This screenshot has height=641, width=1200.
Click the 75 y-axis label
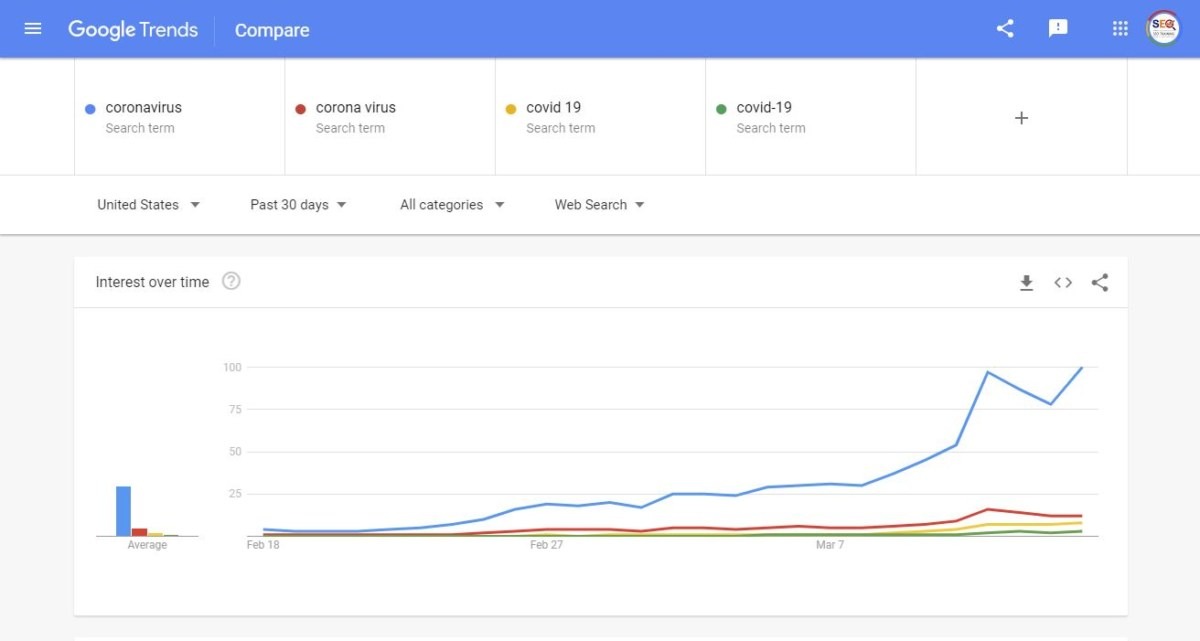[235, 409]
